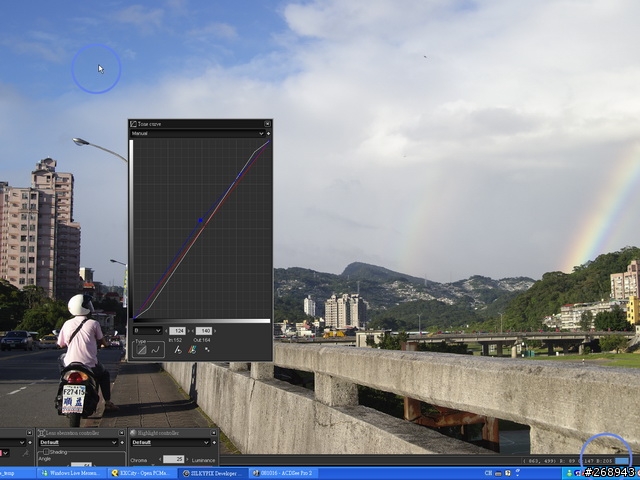
Task: Switch to the EXCity Open PCMa taskbar window
Action: (x=142, y=473)
